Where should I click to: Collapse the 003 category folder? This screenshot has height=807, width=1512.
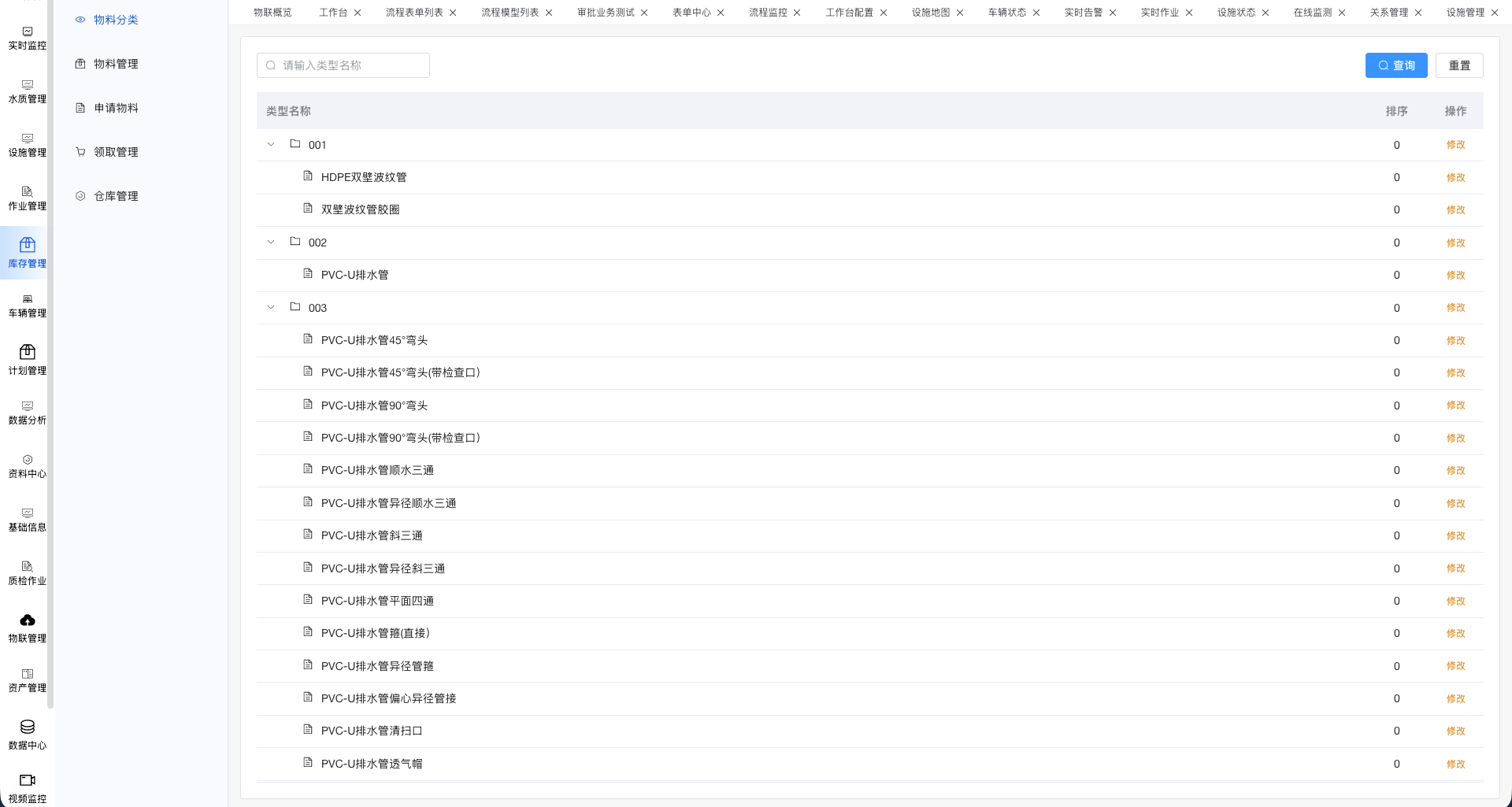(271, 308)
